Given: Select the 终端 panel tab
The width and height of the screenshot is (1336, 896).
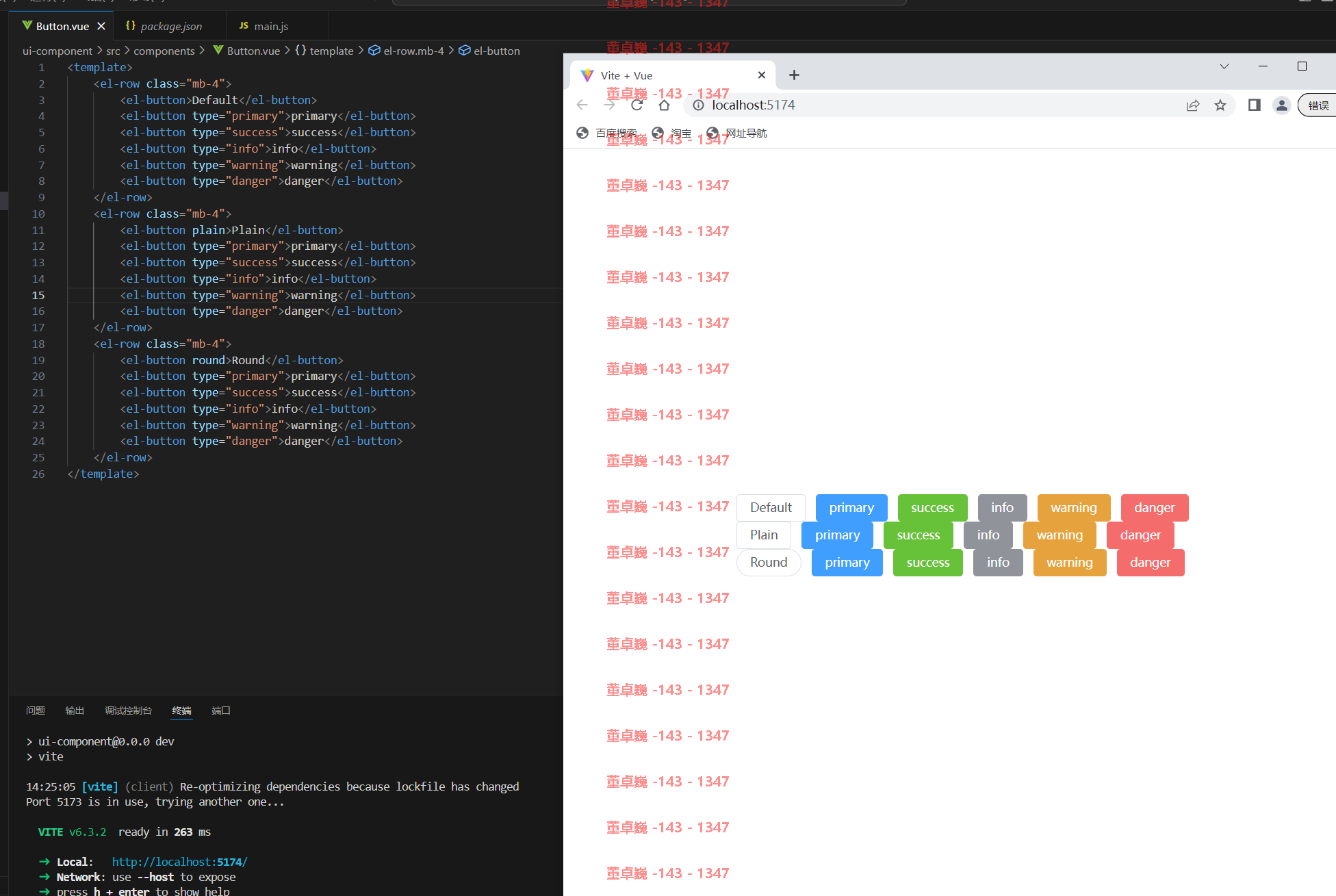Looking at the screenshot, I should pyautogui.click(x=181, y=711).
